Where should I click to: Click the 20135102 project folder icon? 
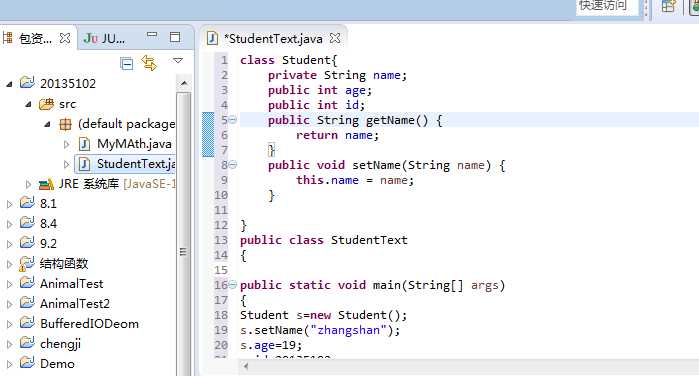[x=27, y=83]
